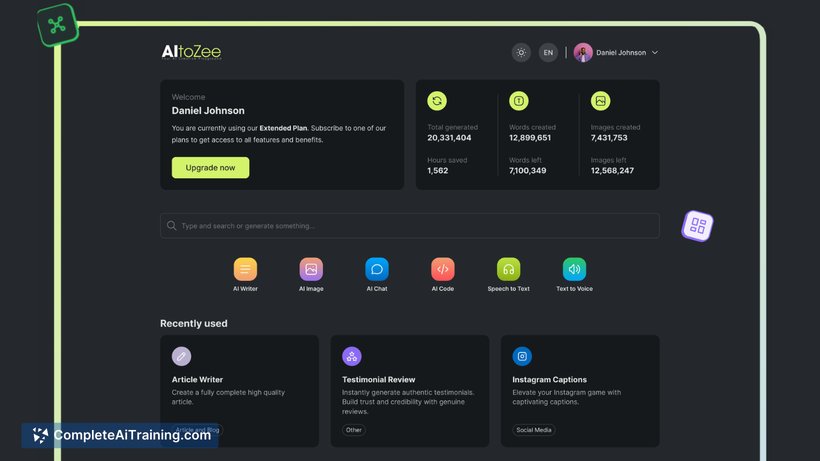Click the Images left value 12,568,247

point(612,170)
